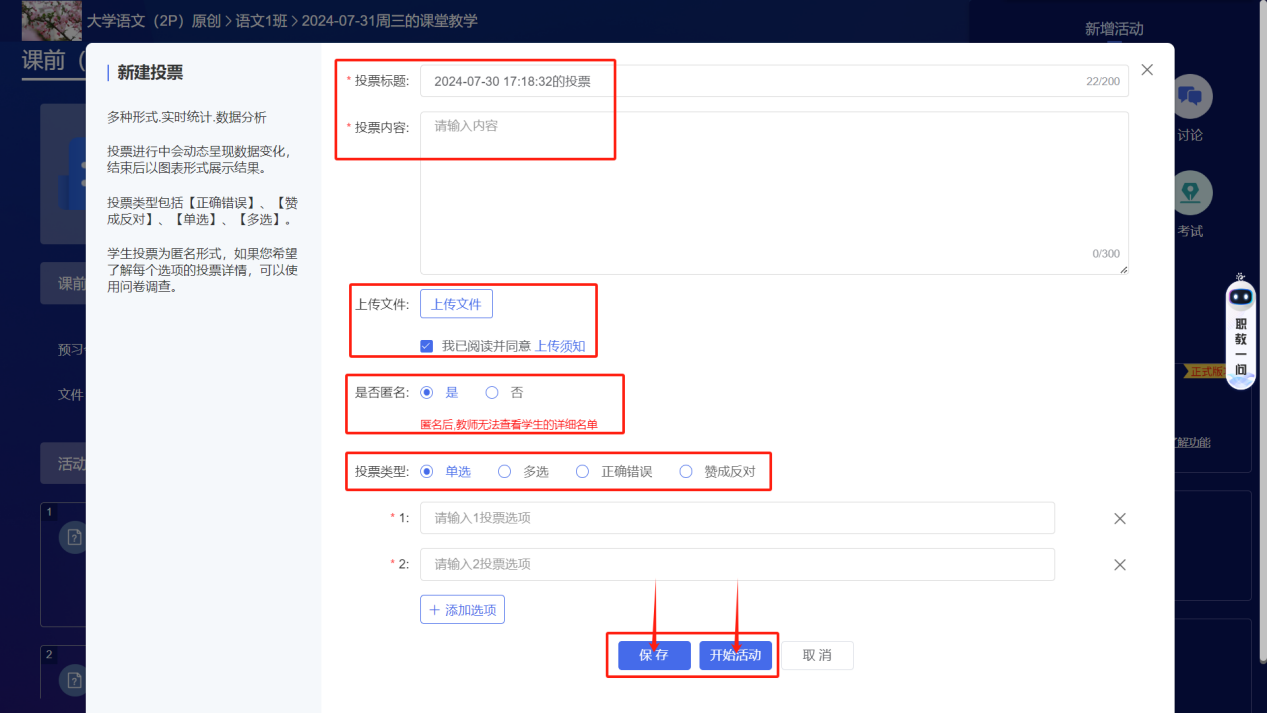
Task: Remove vote option 2 with X icon
Action: pyautogui.click(x=1120, y=565)
